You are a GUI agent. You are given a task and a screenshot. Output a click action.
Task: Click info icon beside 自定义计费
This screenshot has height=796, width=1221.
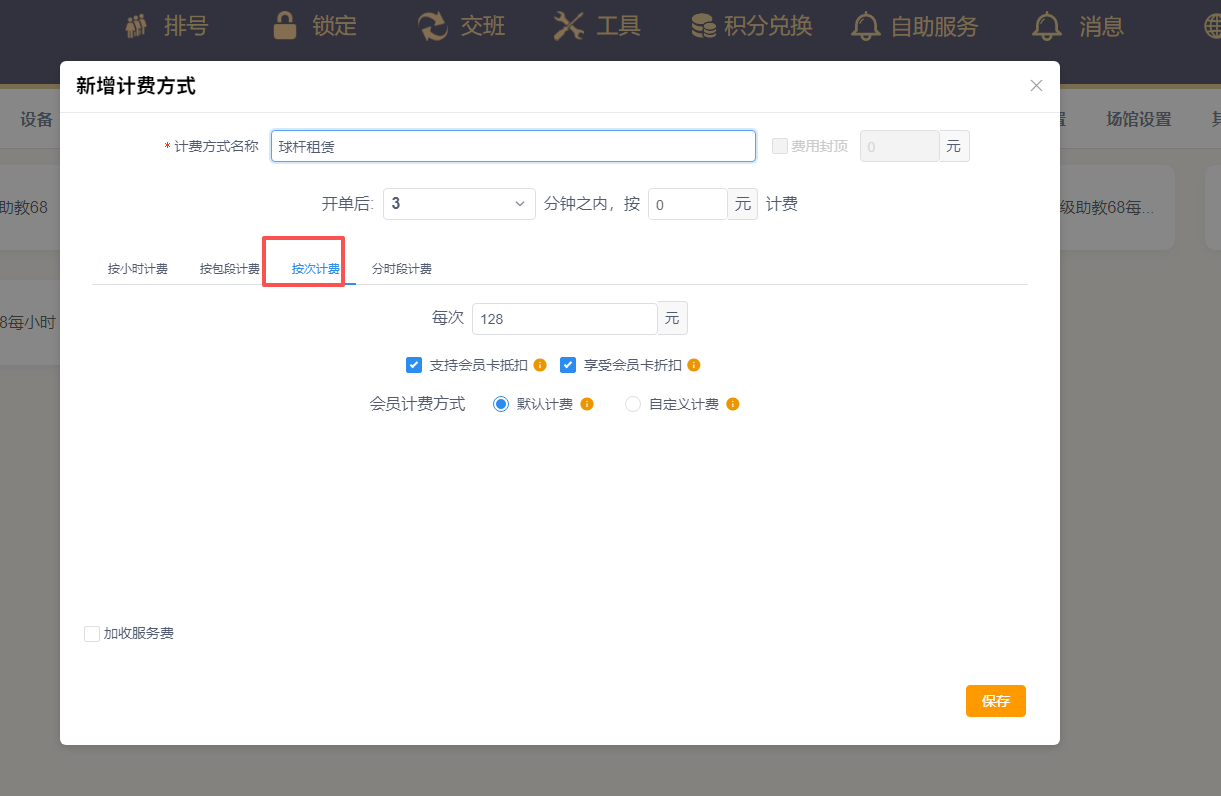[x=733, y=404]
